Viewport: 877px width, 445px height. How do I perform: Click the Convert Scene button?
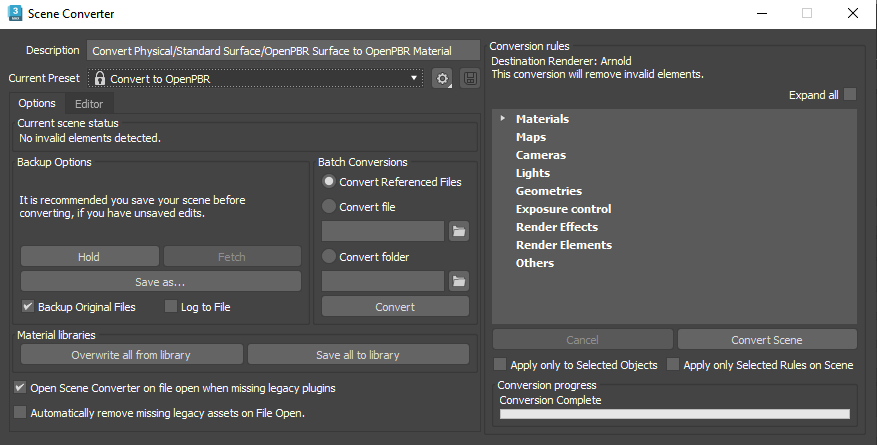(x=767, y=340)
